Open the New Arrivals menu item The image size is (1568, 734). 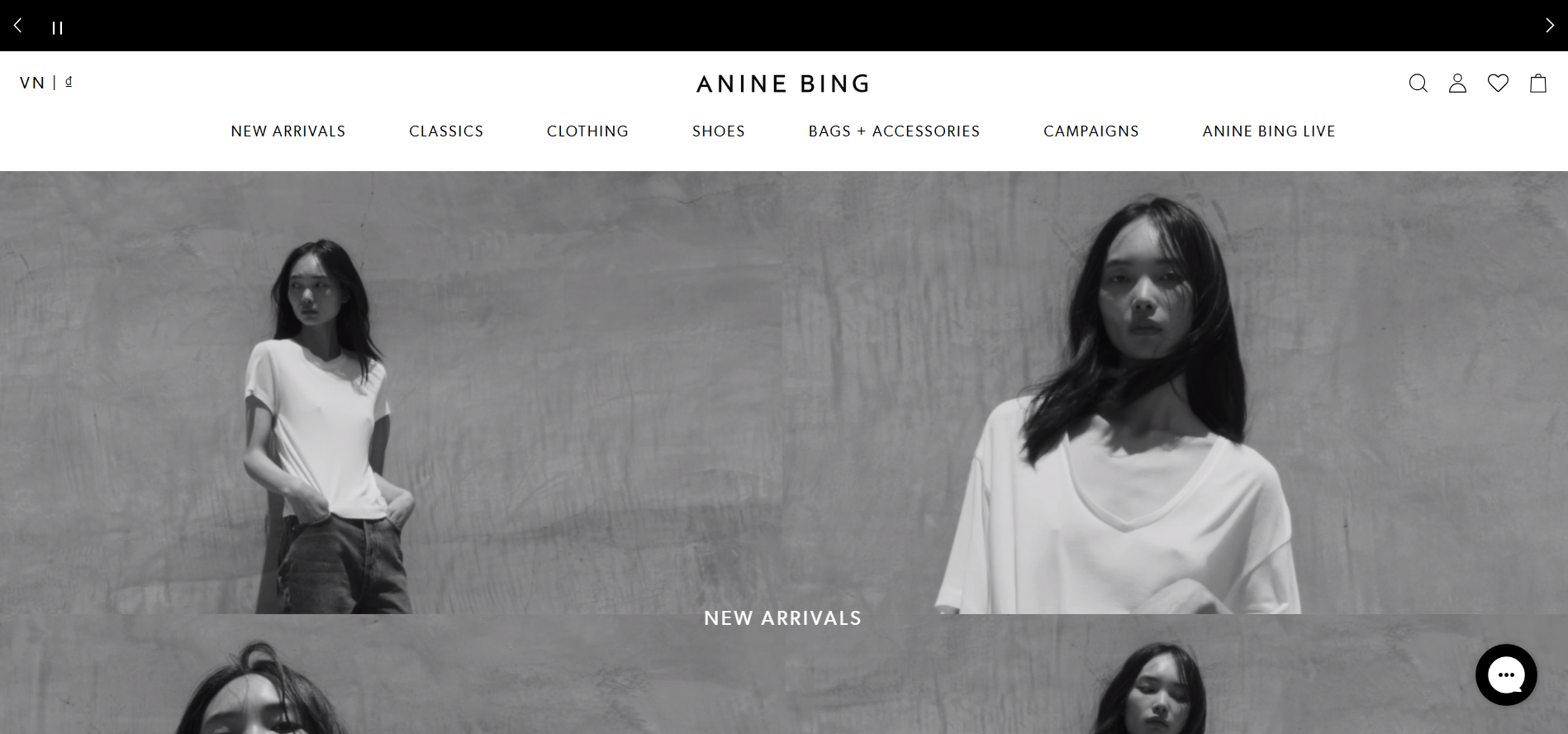[x=288, y=131]
